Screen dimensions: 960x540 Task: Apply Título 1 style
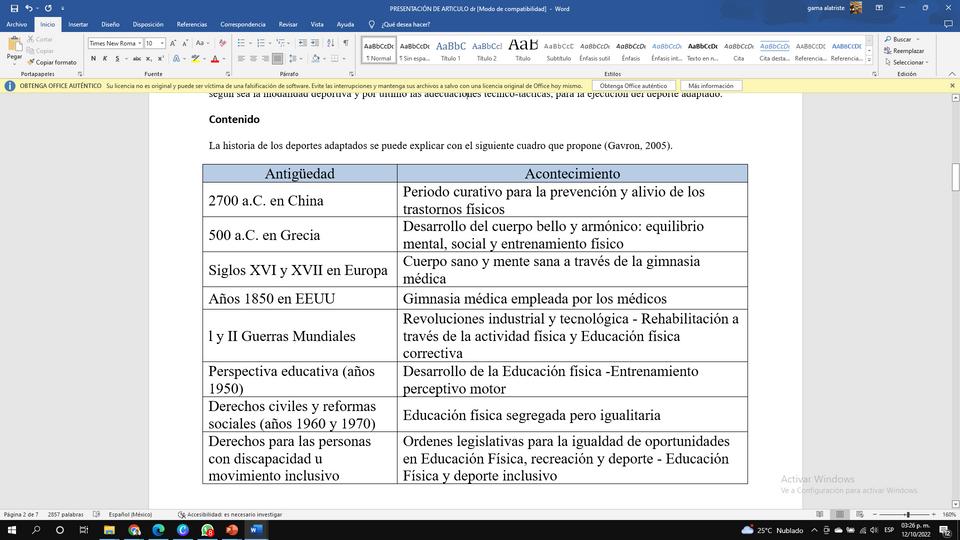point(451,50)
